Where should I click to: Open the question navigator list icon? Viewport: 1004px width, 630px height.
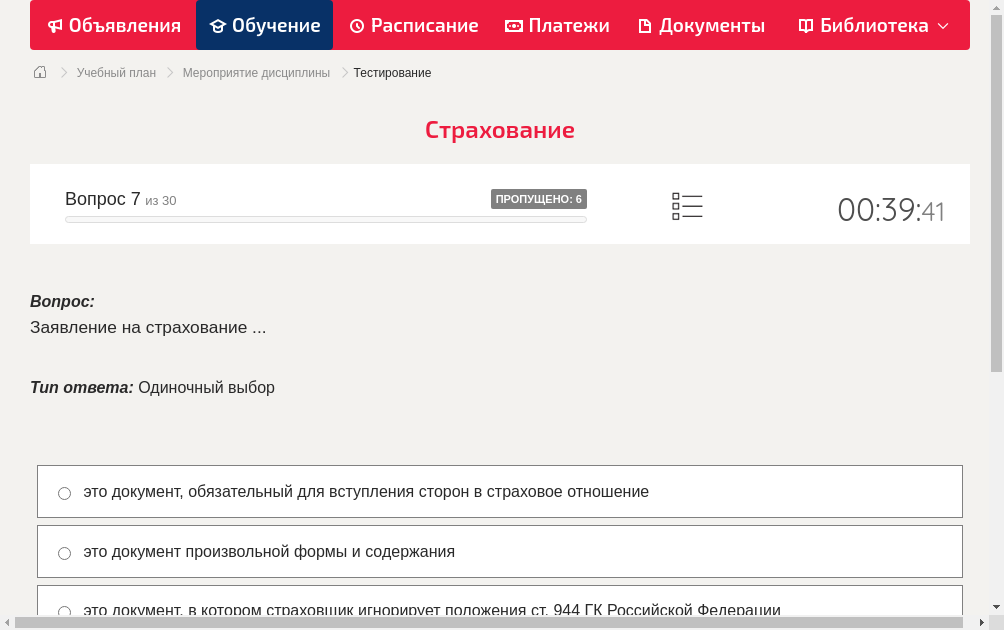(687, 205)
